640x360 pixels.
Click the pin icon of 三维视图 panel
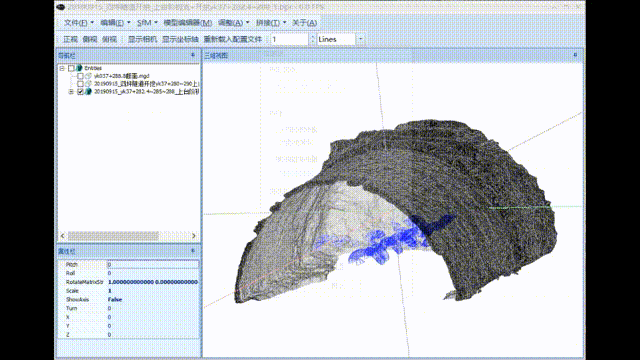[575, 55]
